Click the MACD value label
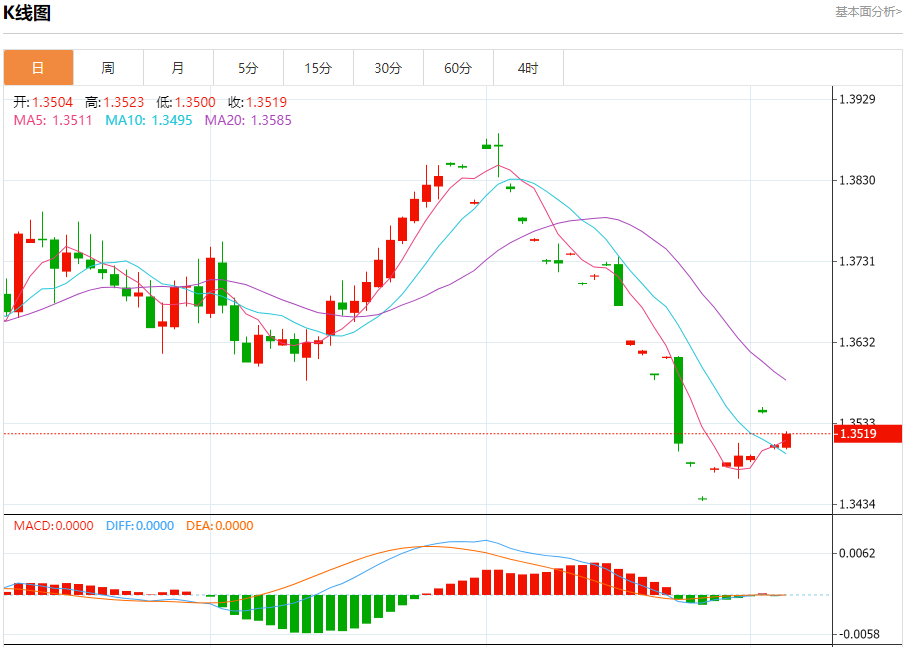907x647 pixels. pos(53,526)
